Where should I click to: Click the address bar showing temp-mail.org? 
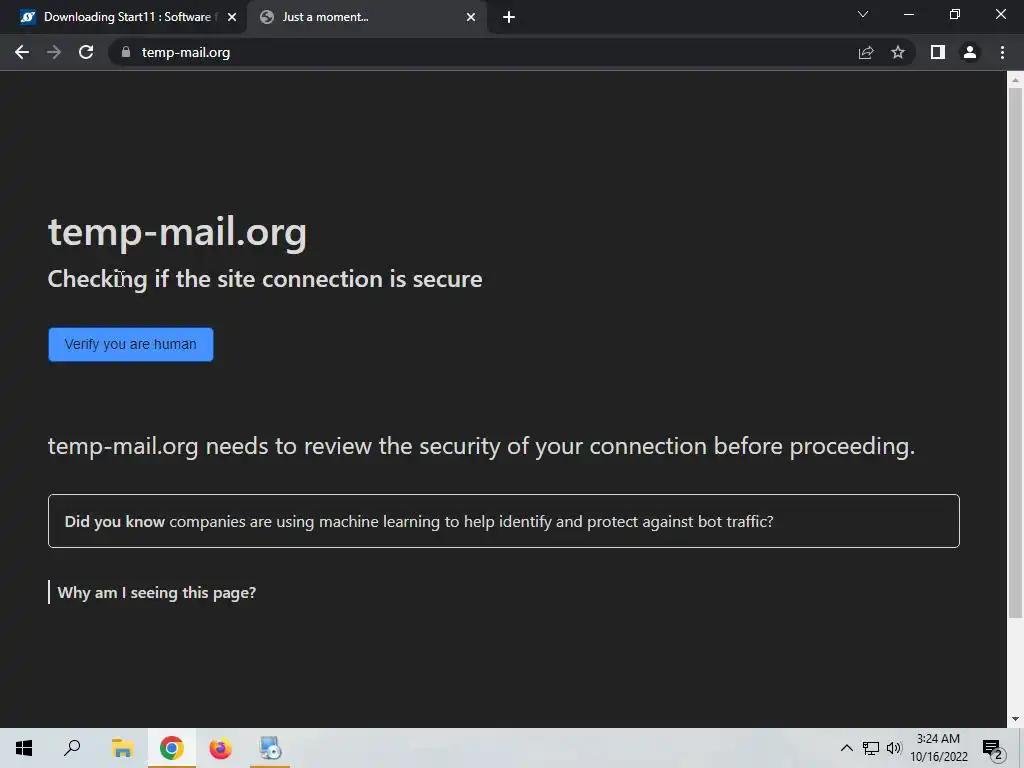point(483,52)
